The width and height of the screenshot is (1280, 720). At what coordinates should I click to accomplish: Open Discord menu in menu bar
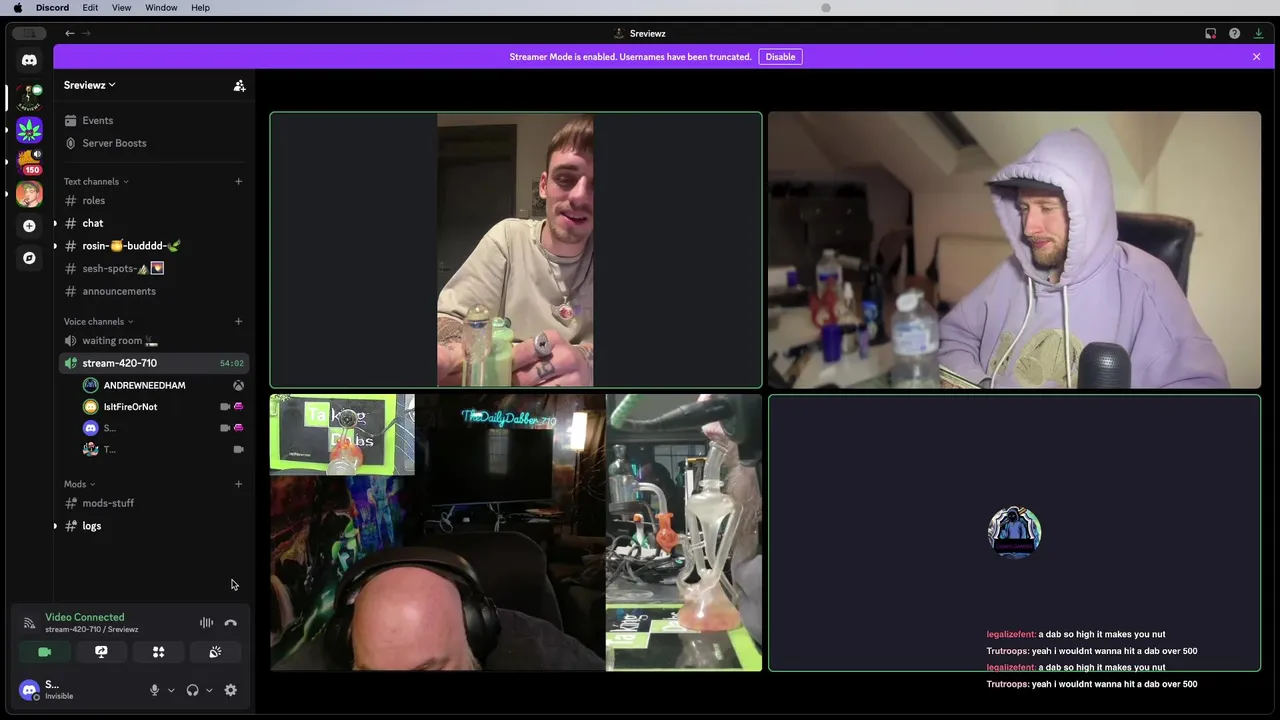52,8
